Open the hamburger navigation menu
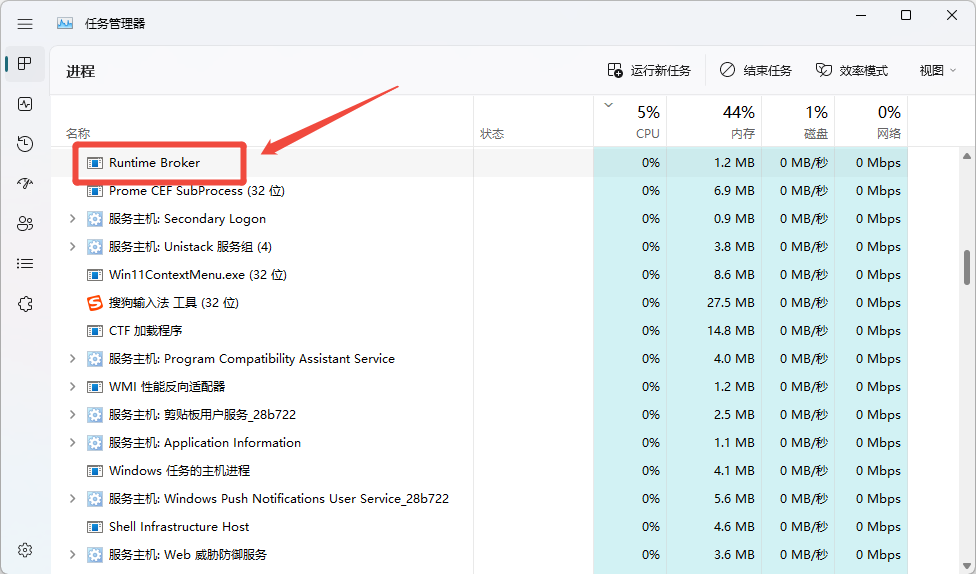The height and width of the screenshot is (574, 976). [x=25, y=24]
